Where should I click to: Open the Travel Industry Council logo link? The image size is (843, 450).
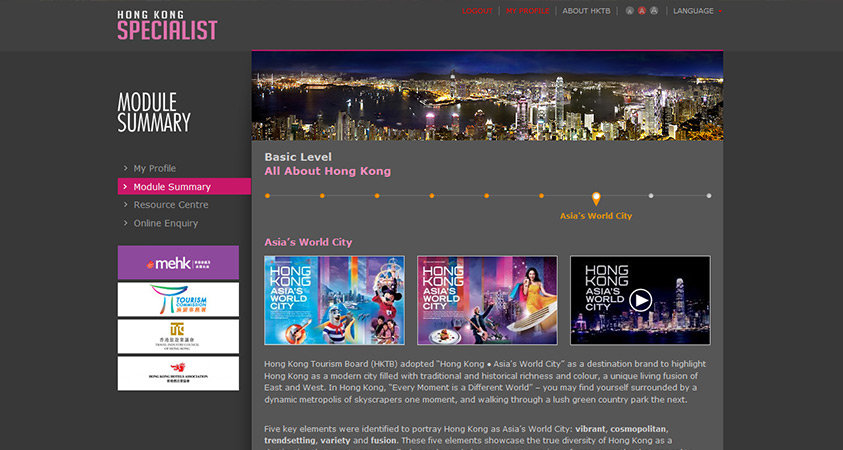(x=178, y=336)
